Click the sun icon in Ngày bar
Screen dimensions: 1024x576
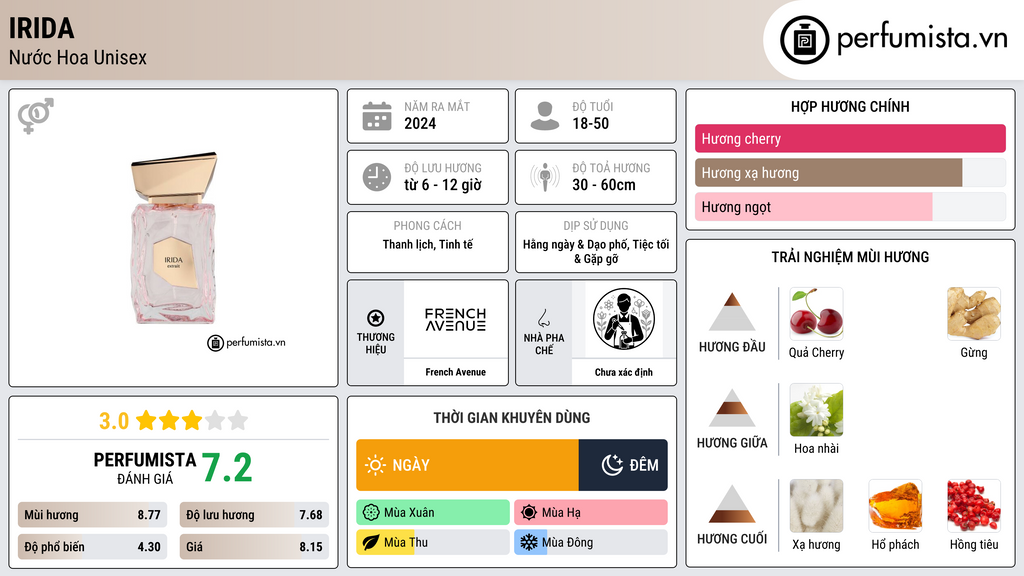376,465
